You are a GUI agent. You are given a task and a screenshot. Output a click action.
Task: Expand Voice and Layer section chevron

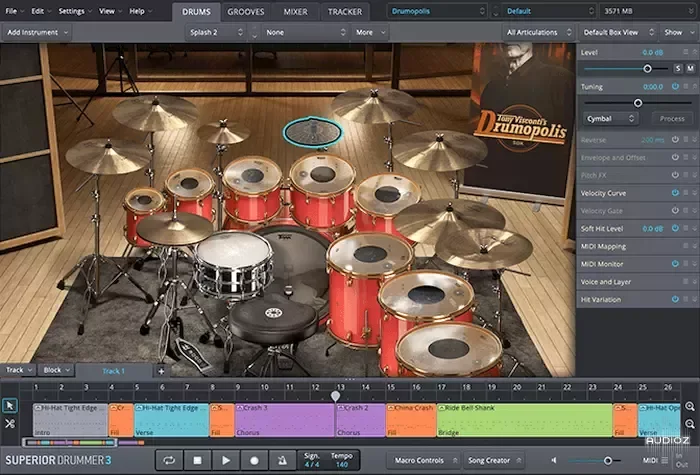[x=695, y=282]
